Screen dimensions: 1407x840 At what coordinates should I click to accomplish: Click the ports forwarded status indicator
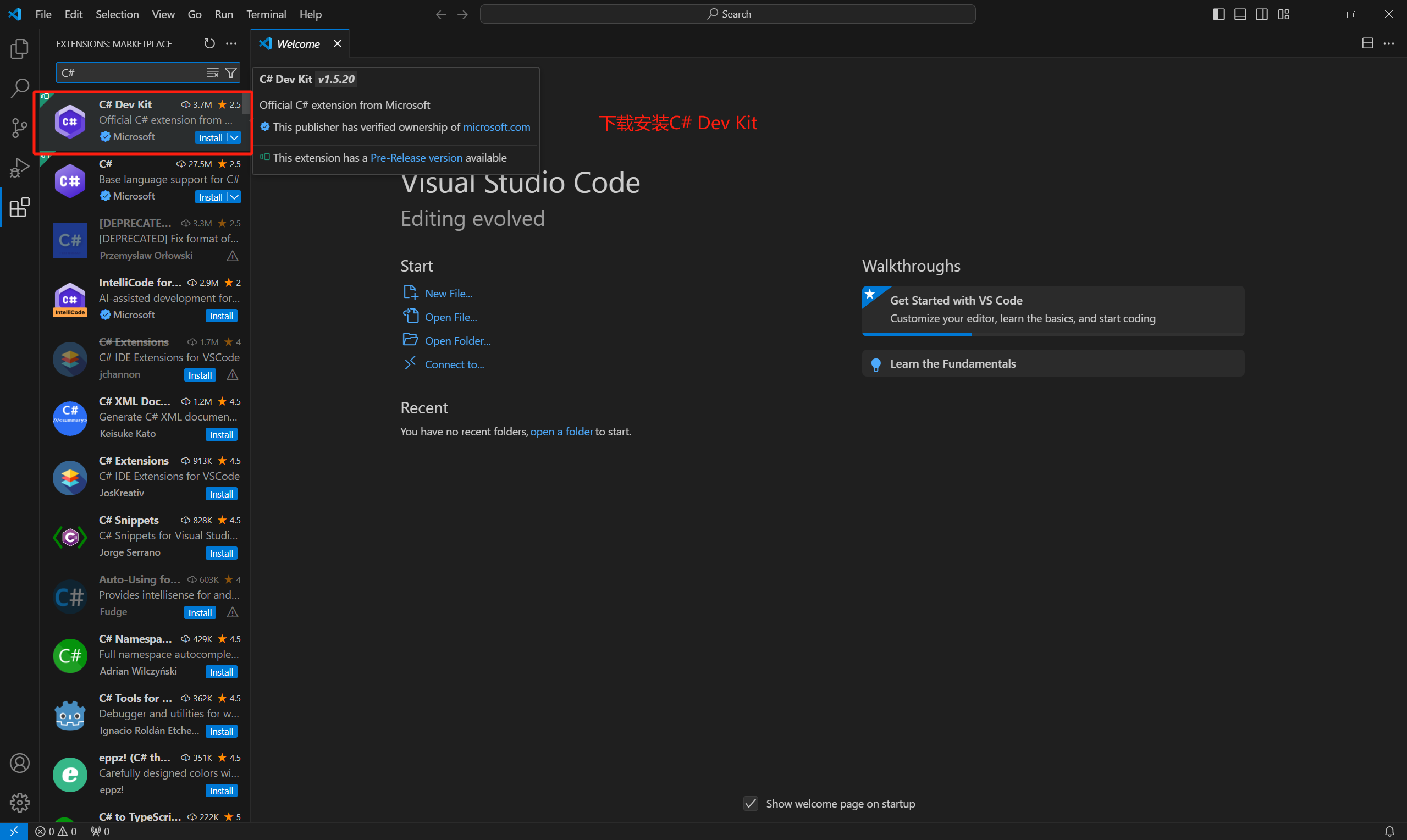click(100, 831)
